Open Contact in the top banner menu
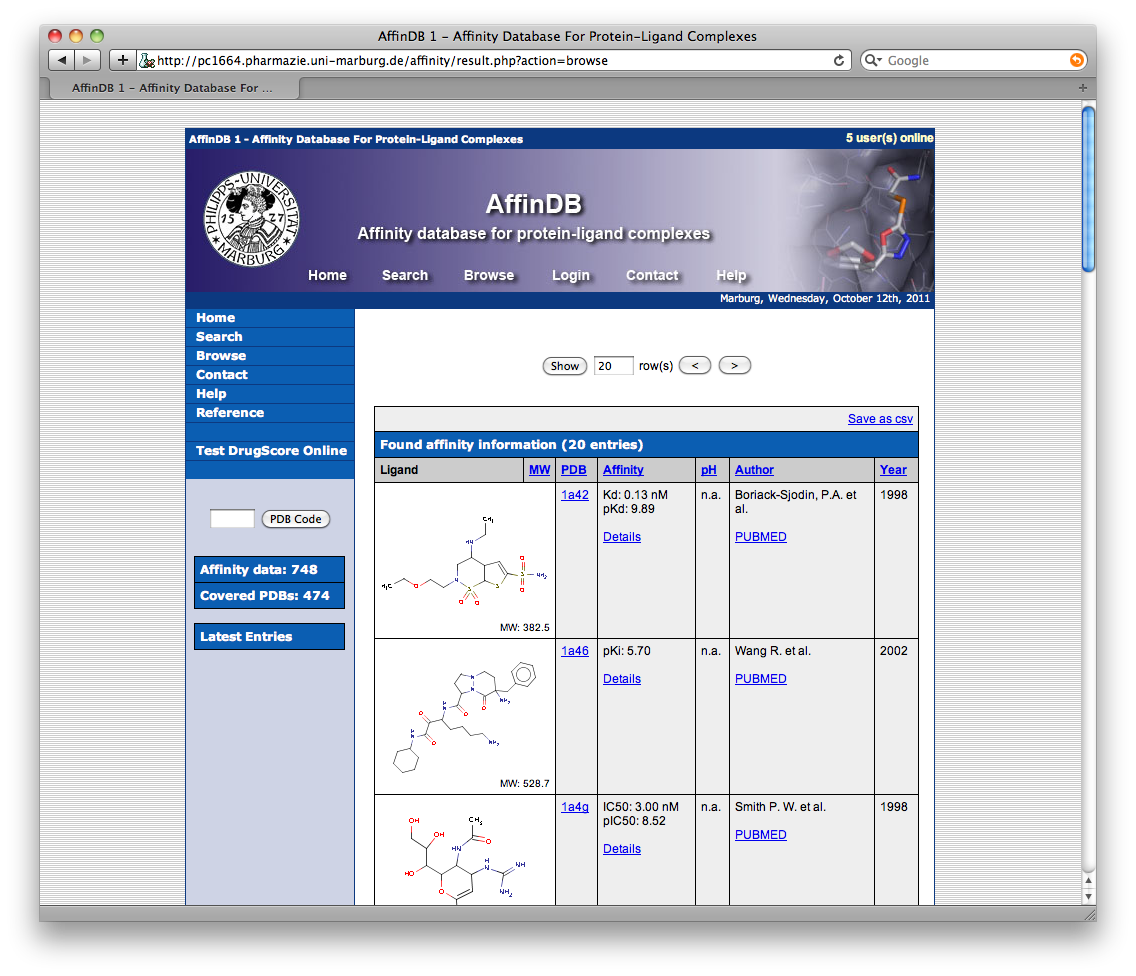 tap(652, 275)
